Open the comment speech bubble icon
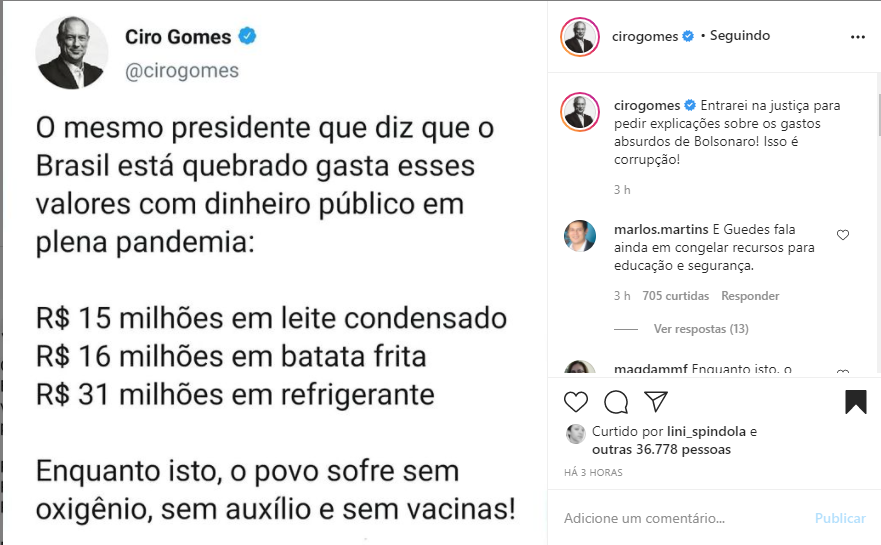The width and height of the screenshot is (881, 545). tap(616, 402)
